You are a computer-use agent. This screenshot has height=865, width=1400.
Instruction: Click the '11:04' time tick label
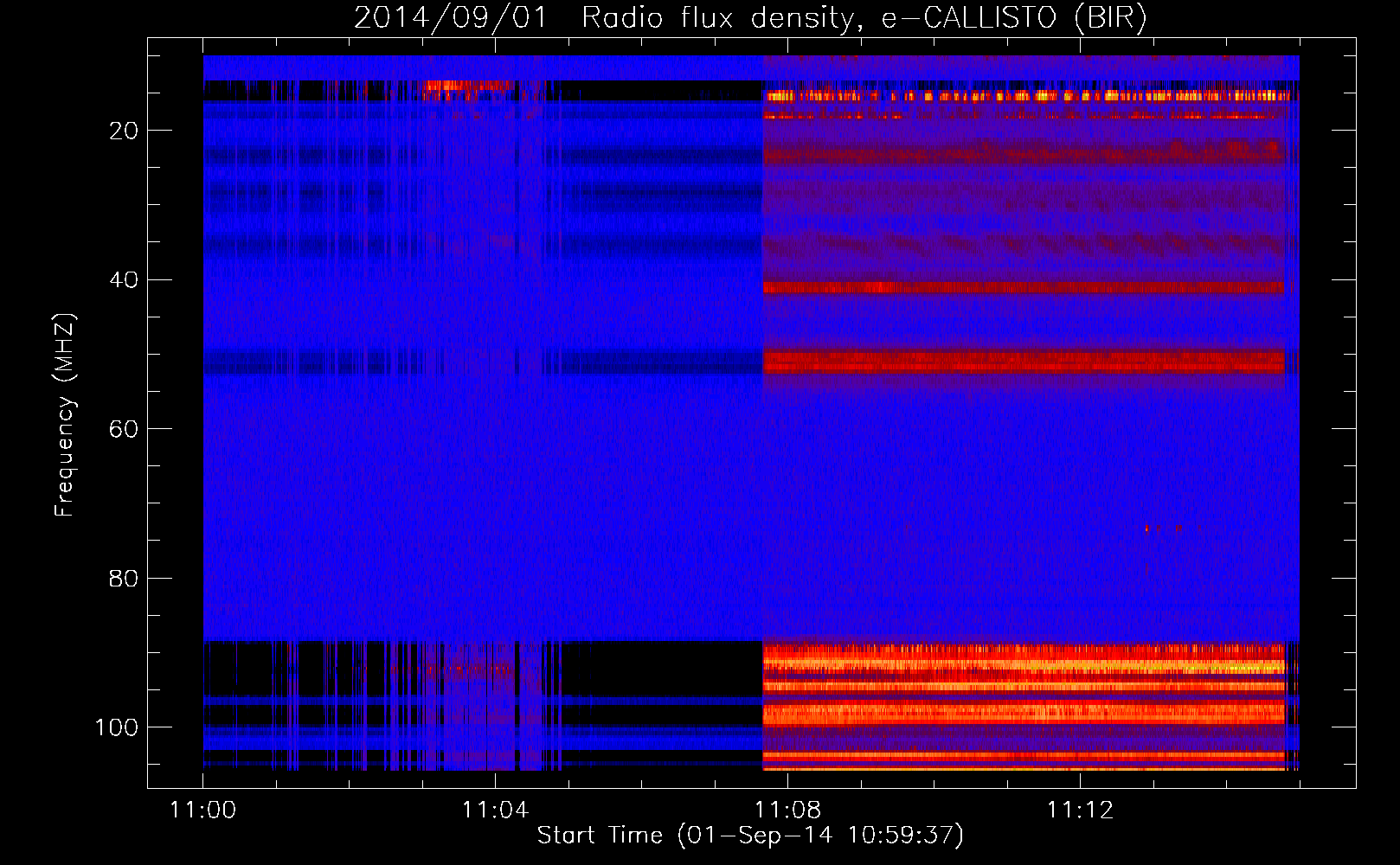(495, 810)
